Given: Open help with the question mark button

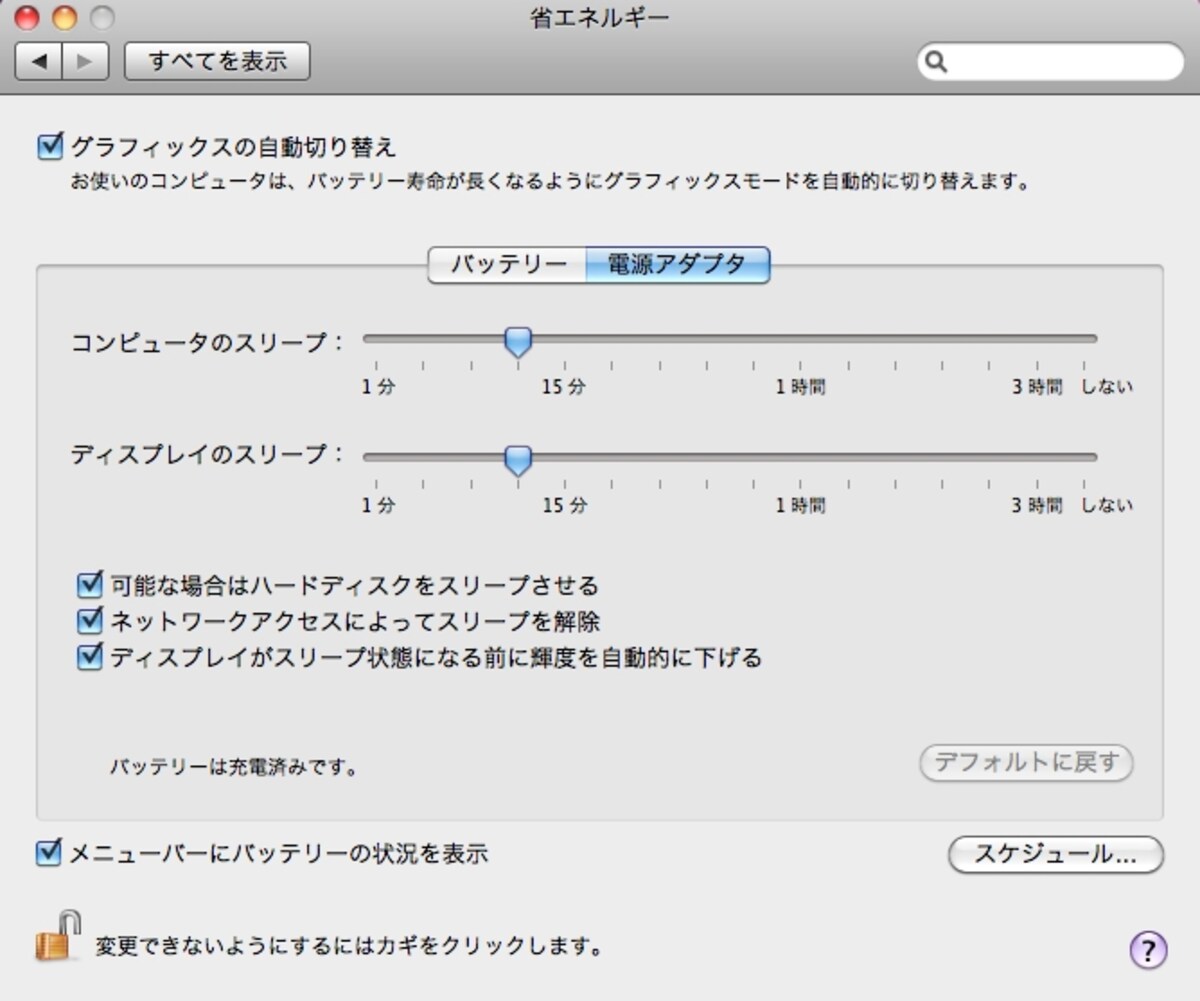Looking at the screenshot, I should [x=1148, y=948].
